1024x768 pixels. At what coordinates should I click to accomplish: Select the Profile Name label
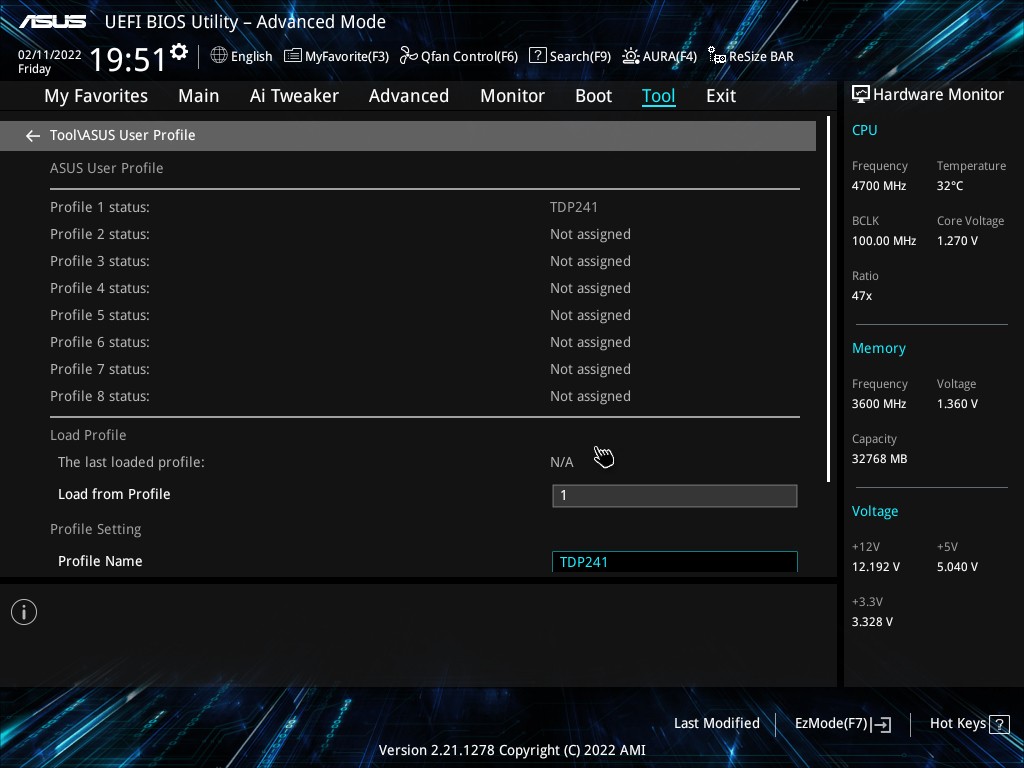click(100, 561)
